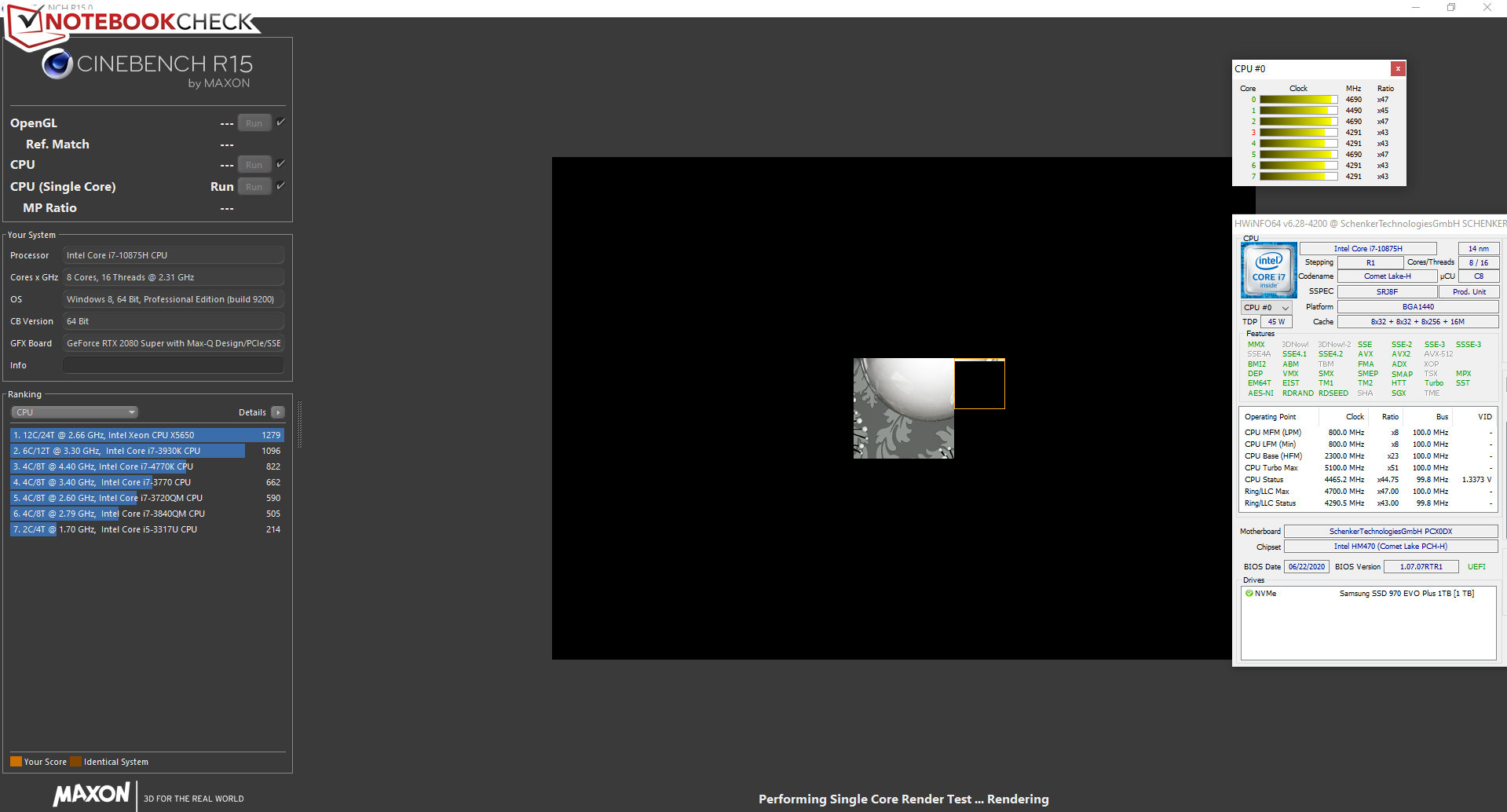Image resolution: width=1507 pixels, height=812 pixels.
Task: Toggle the OpenGL test checkbox
Action: coord(280,123)
